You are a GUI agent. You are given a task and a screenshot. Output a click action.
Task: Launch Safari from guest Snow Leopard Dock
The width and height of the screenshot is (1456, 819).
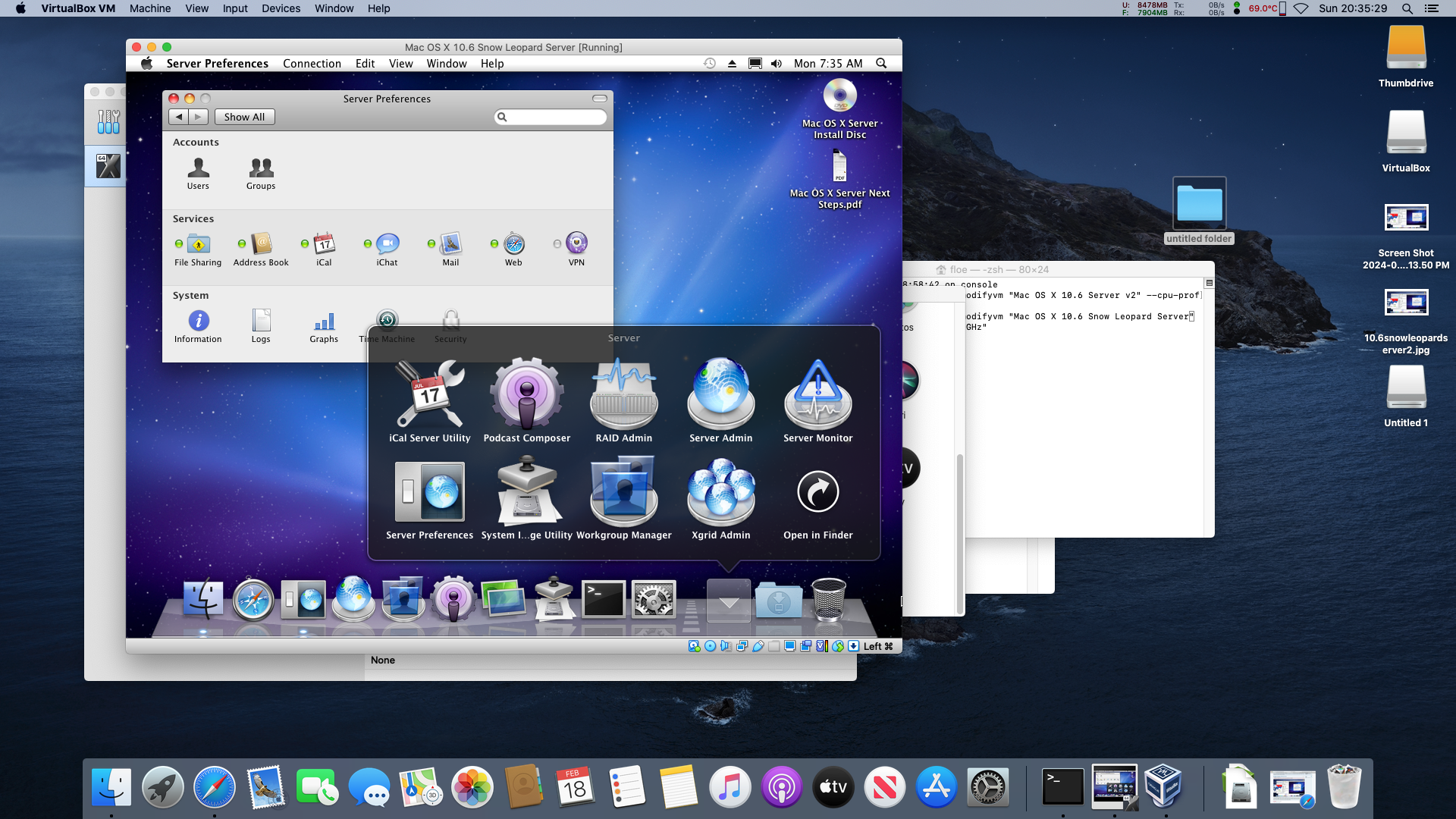coord(253,600)
